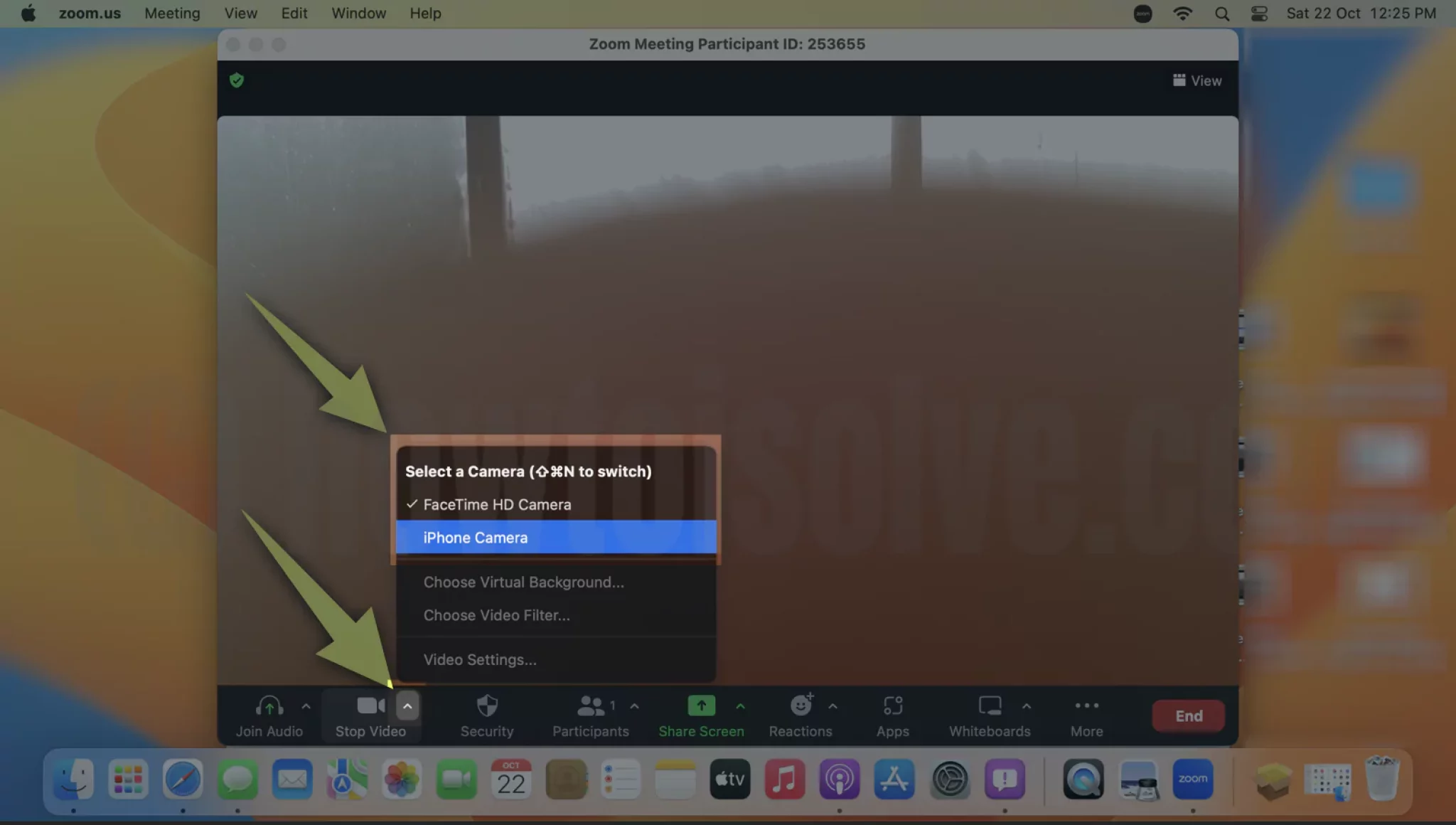This screenshot has width=1456, height=825.
Task: Open QuickTime Player in the Dock
Action: 1083,779
